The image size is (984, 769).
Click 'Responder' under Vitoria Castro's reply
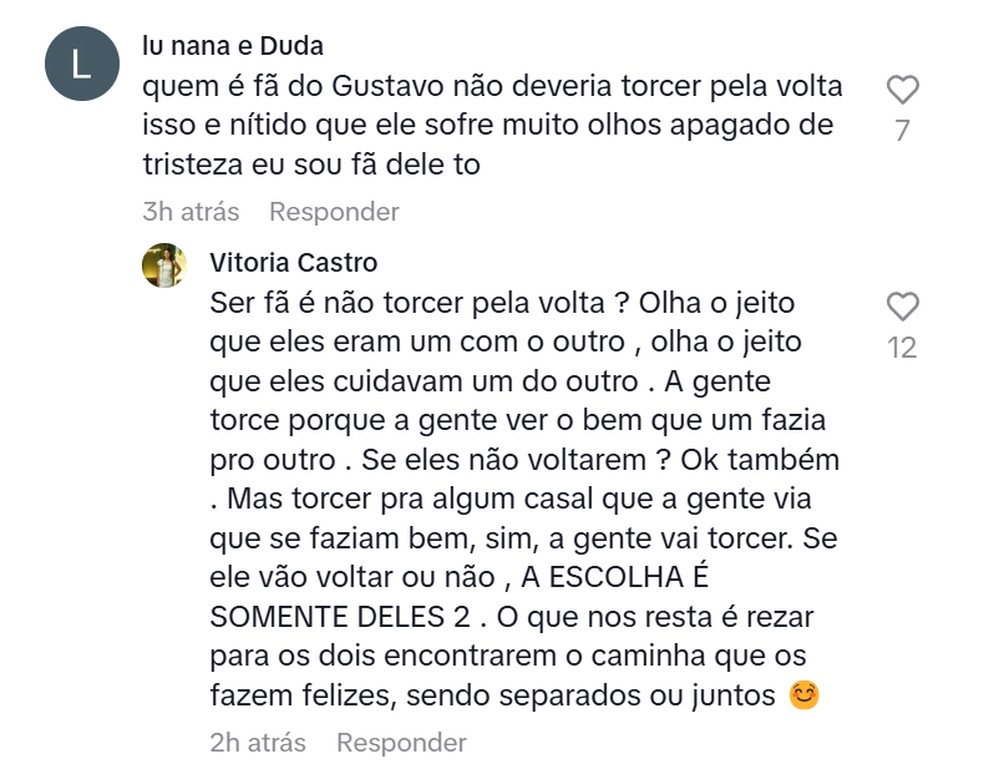[401, 742]
